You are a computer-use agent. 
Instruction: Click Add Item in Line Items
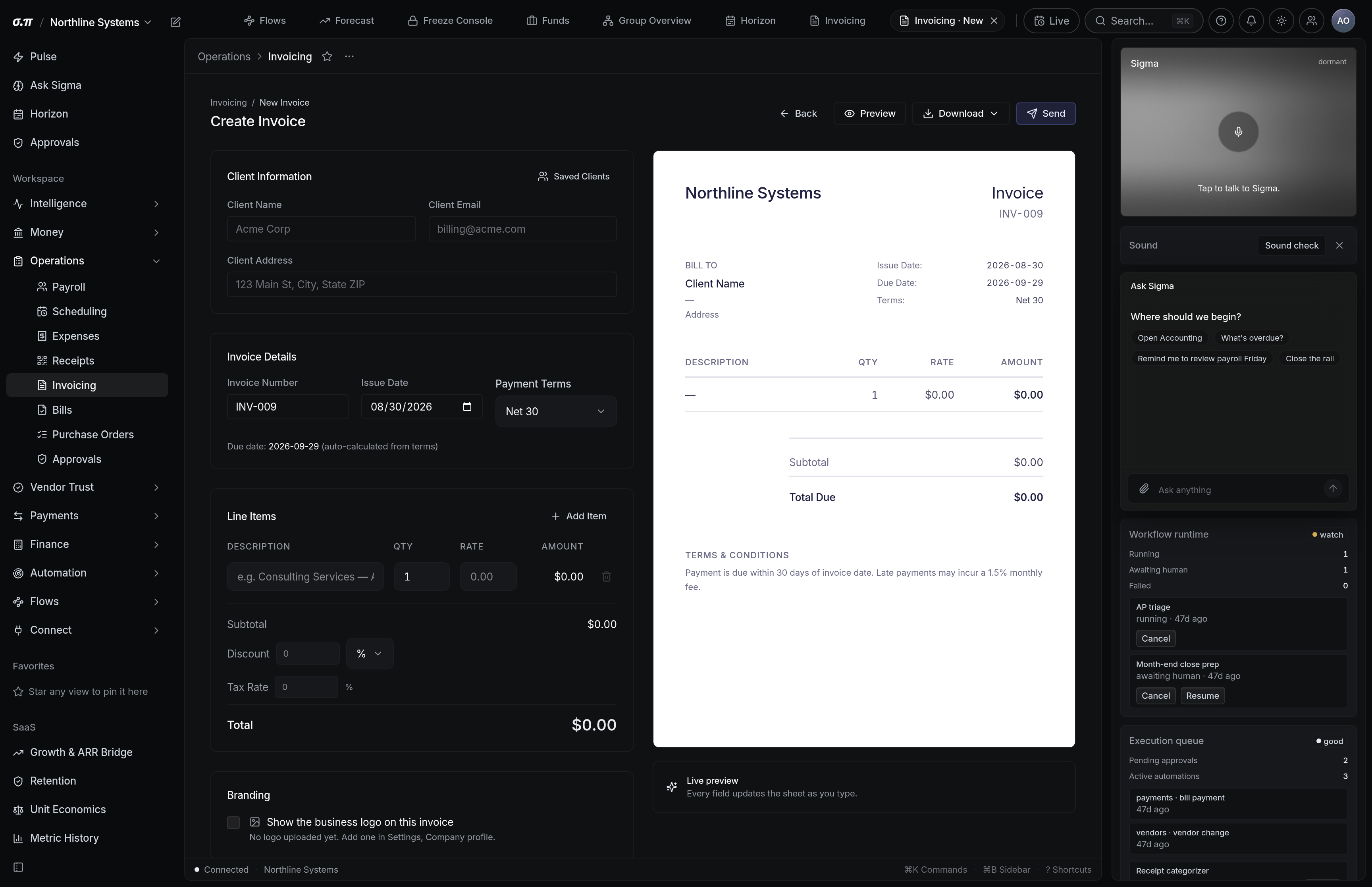click(x=579, y=516)
